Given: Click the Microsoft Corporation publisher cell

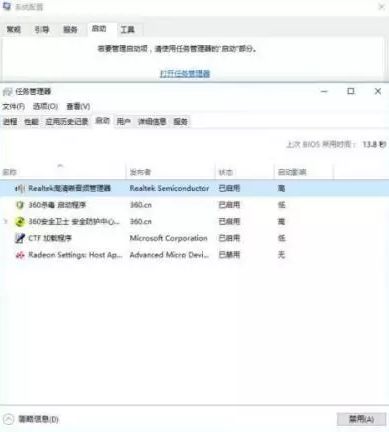Looking at the screenshot, I should point(169,238).
